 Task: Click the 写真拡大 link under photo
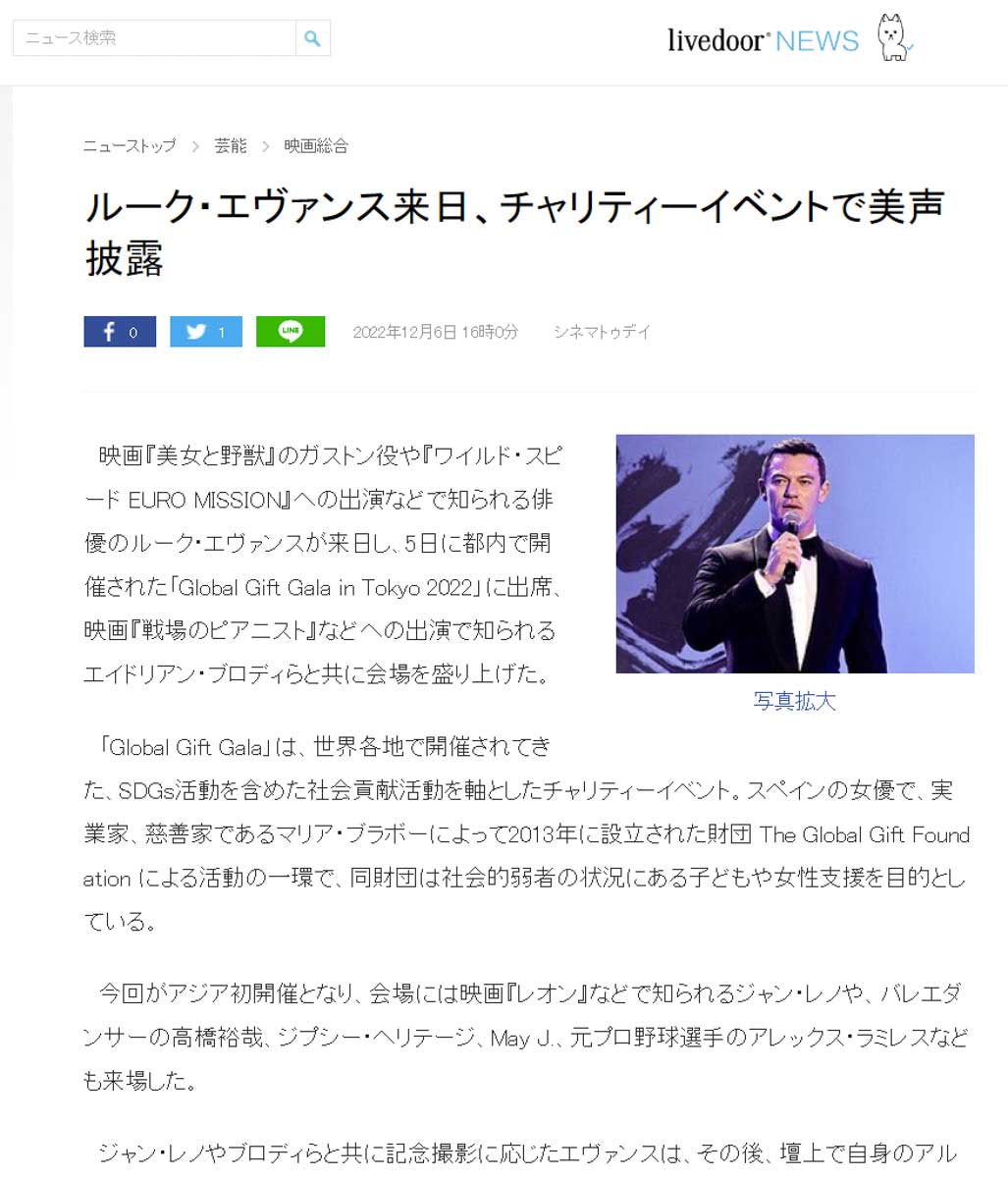pos(795,701)
